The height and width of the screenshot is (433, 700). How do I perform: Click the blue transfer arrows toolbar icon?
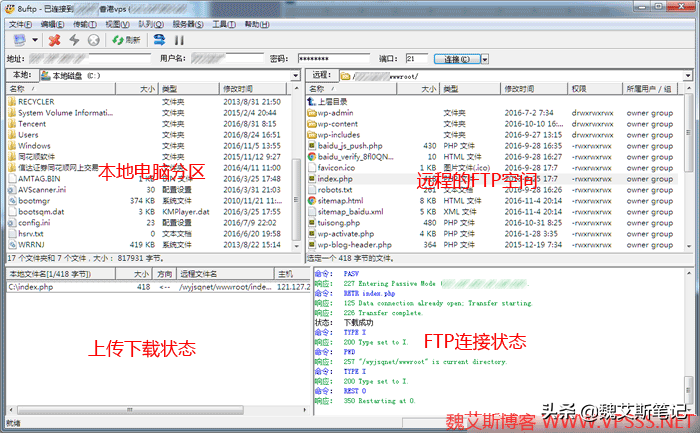point(159,40)
